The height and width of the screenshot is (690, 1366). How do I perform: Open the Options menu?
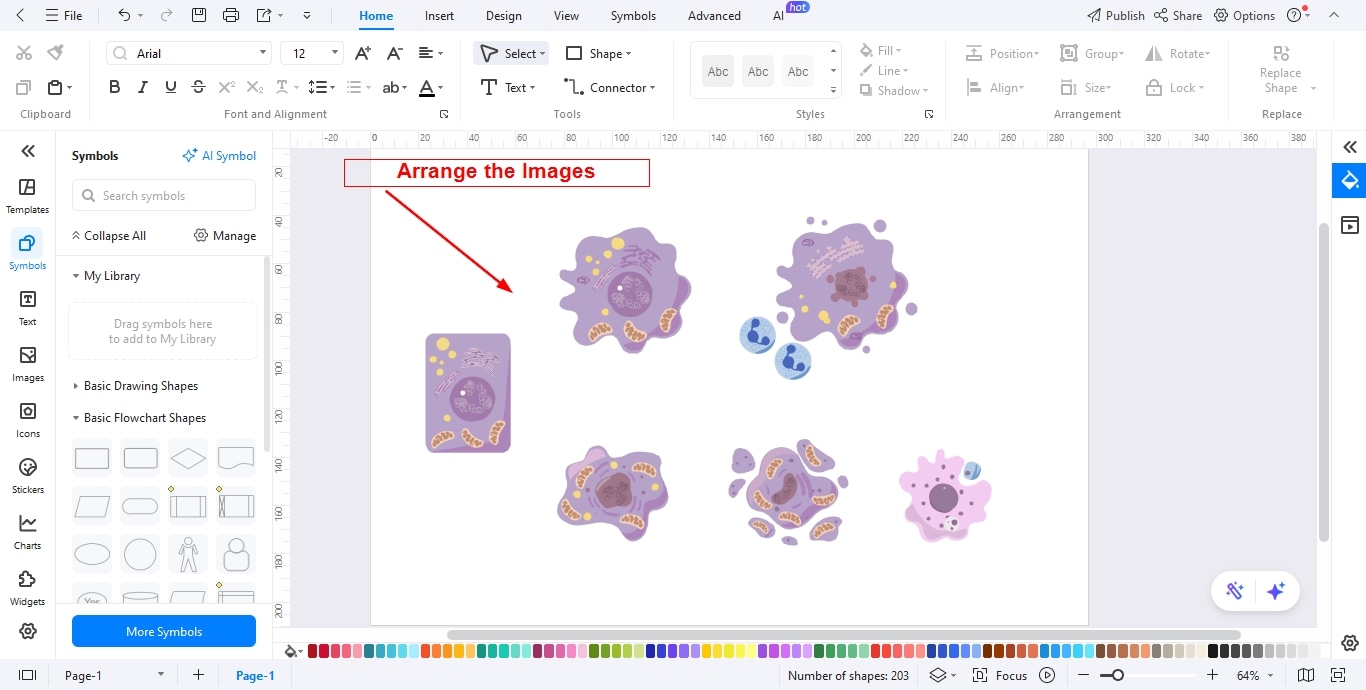click(x=1244, y=16)
